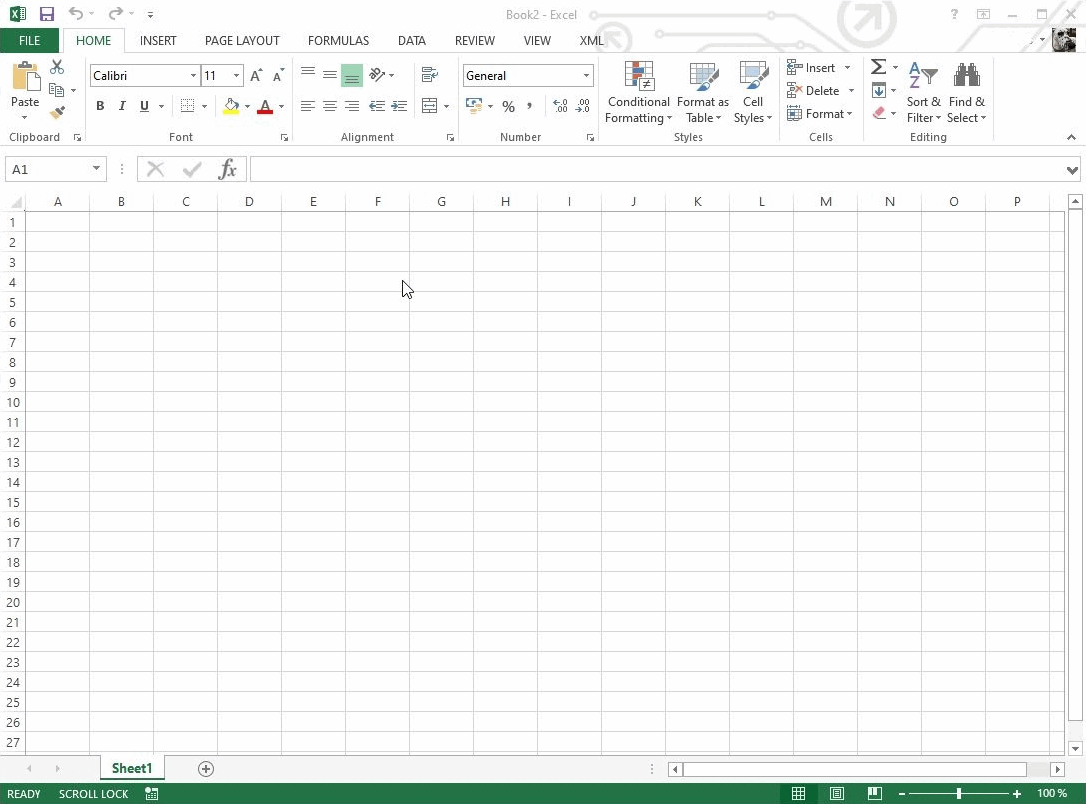Click the Cut scissors icon
Viewport: 1086px width, 804px height.
(x=57, y=67)
